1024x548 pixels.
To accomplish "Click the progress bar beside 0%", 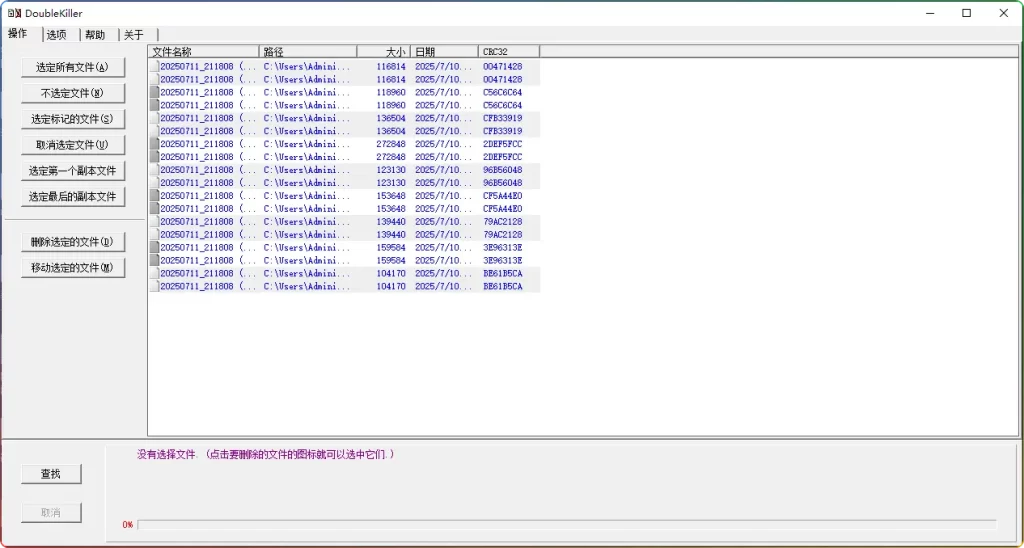I will (x=567, y=525).
